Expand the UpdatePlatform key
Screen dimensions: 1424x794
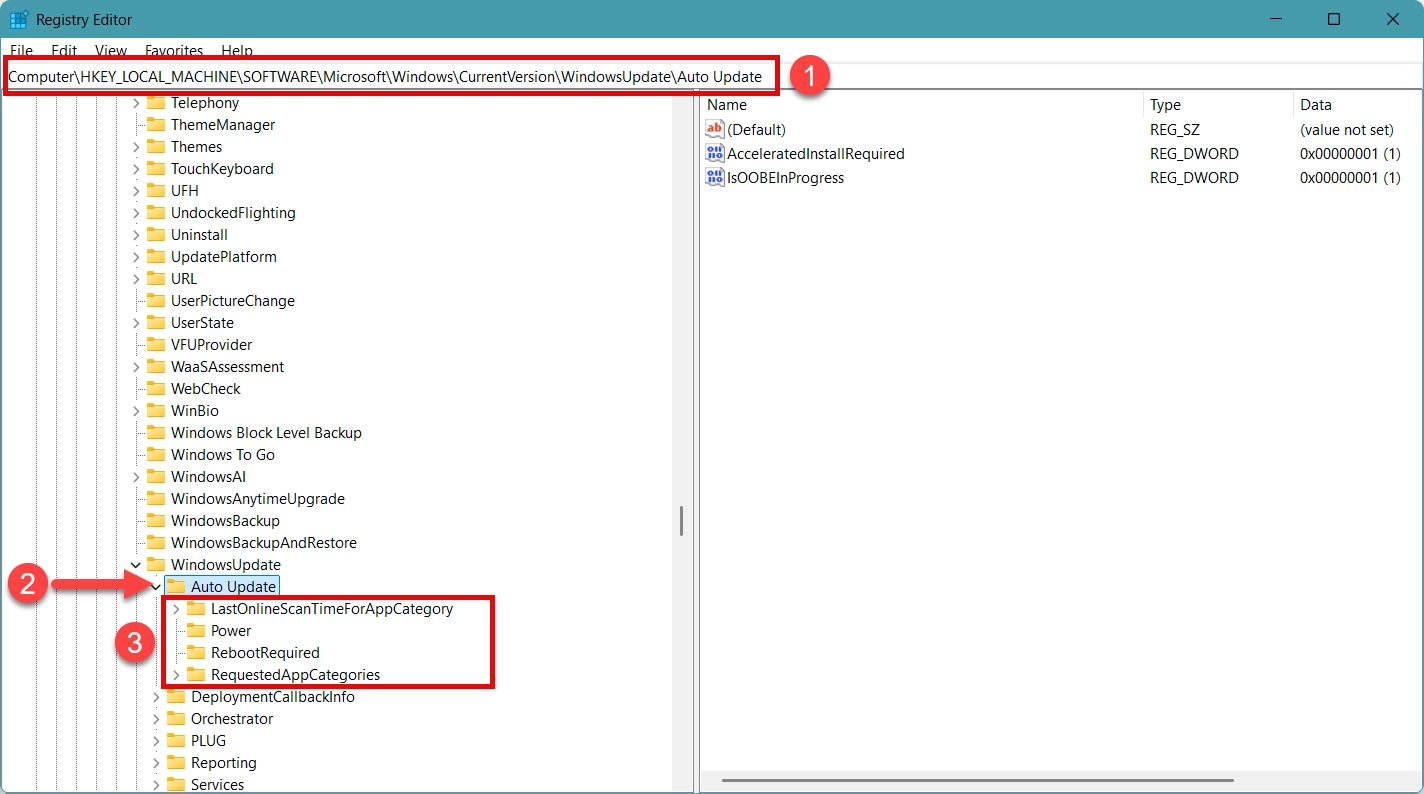coord(136,257)
